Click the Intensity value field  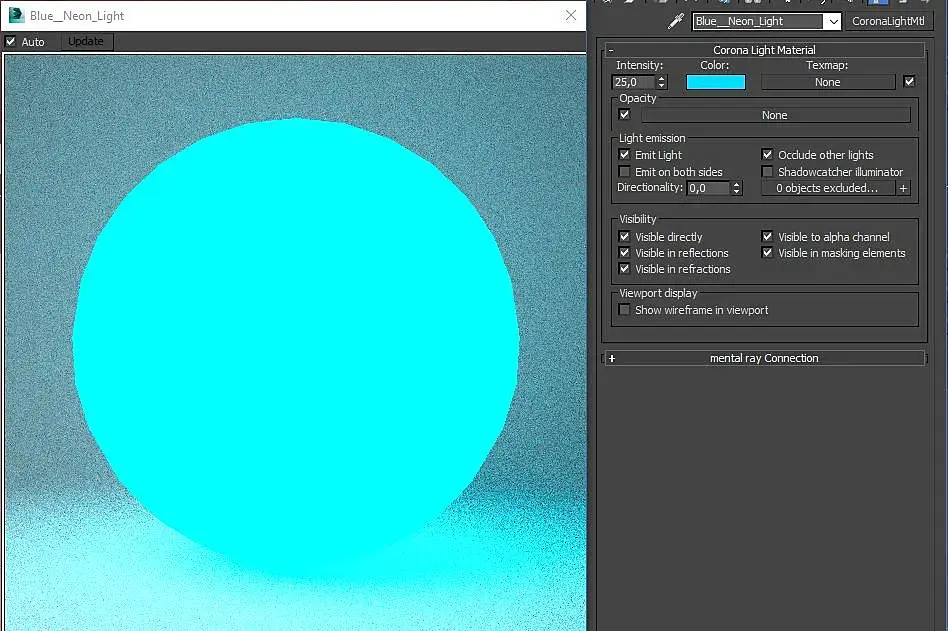pos(634,82)
